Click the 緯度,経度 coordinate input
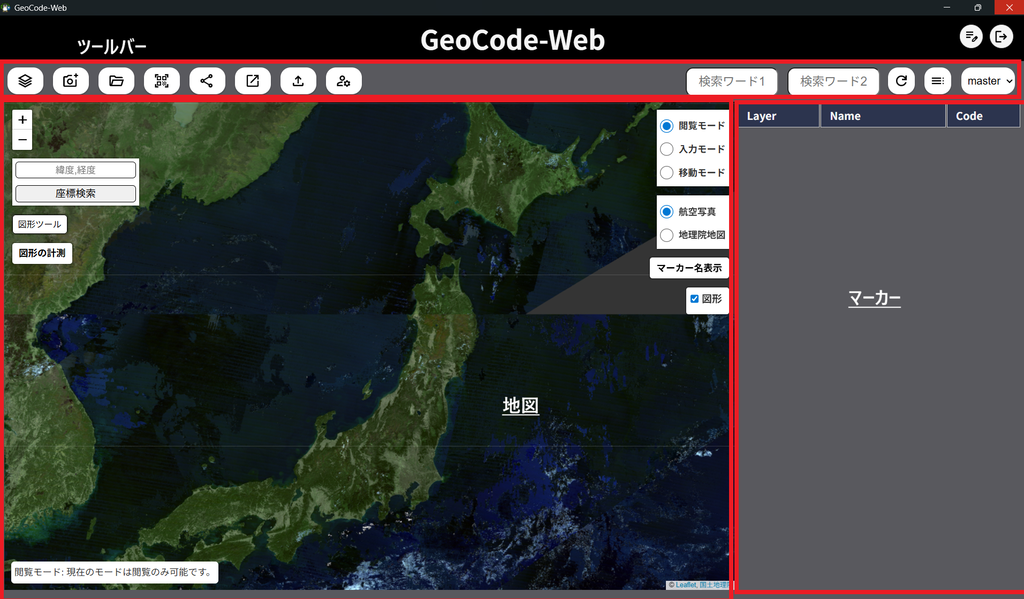 (76, 170)
